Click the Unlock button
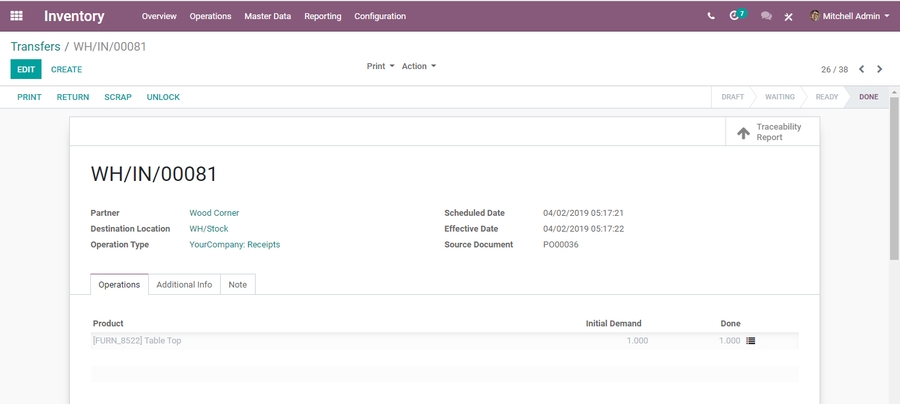The width and height of the screenshot is (900, 404). tap(163, 97)
